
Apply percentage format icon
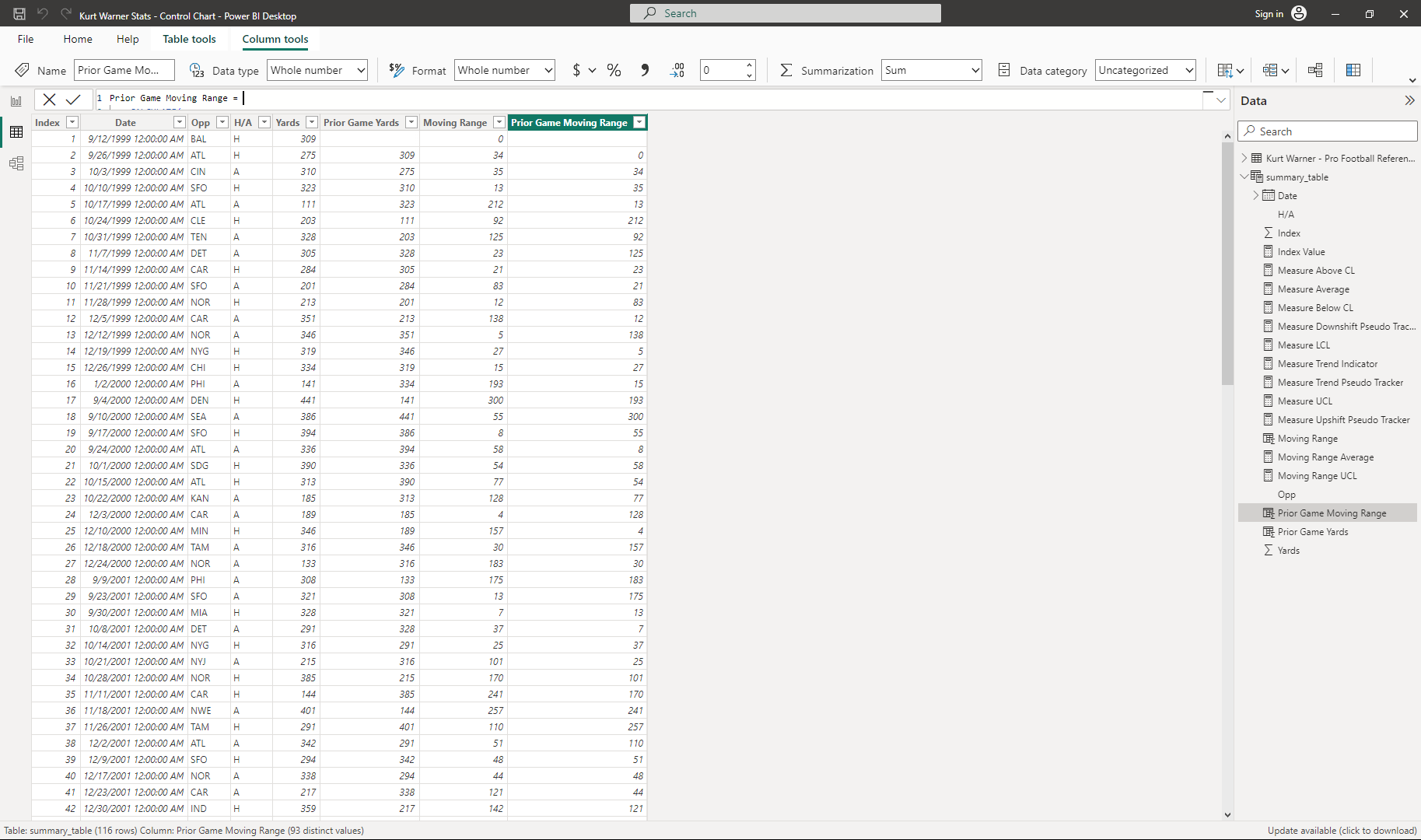(614, 70)
